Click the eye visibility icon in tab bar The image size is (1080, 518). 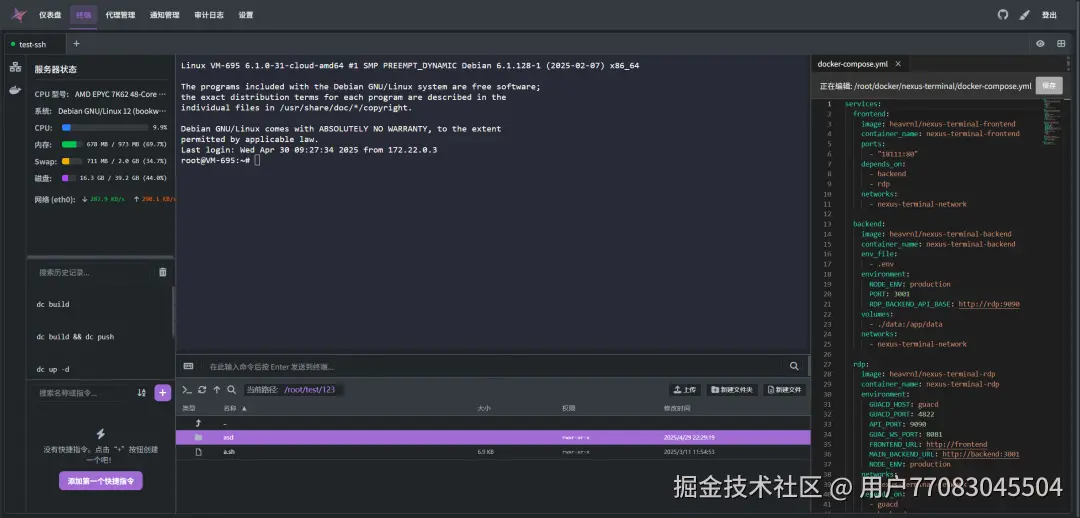pos(1040,43)
